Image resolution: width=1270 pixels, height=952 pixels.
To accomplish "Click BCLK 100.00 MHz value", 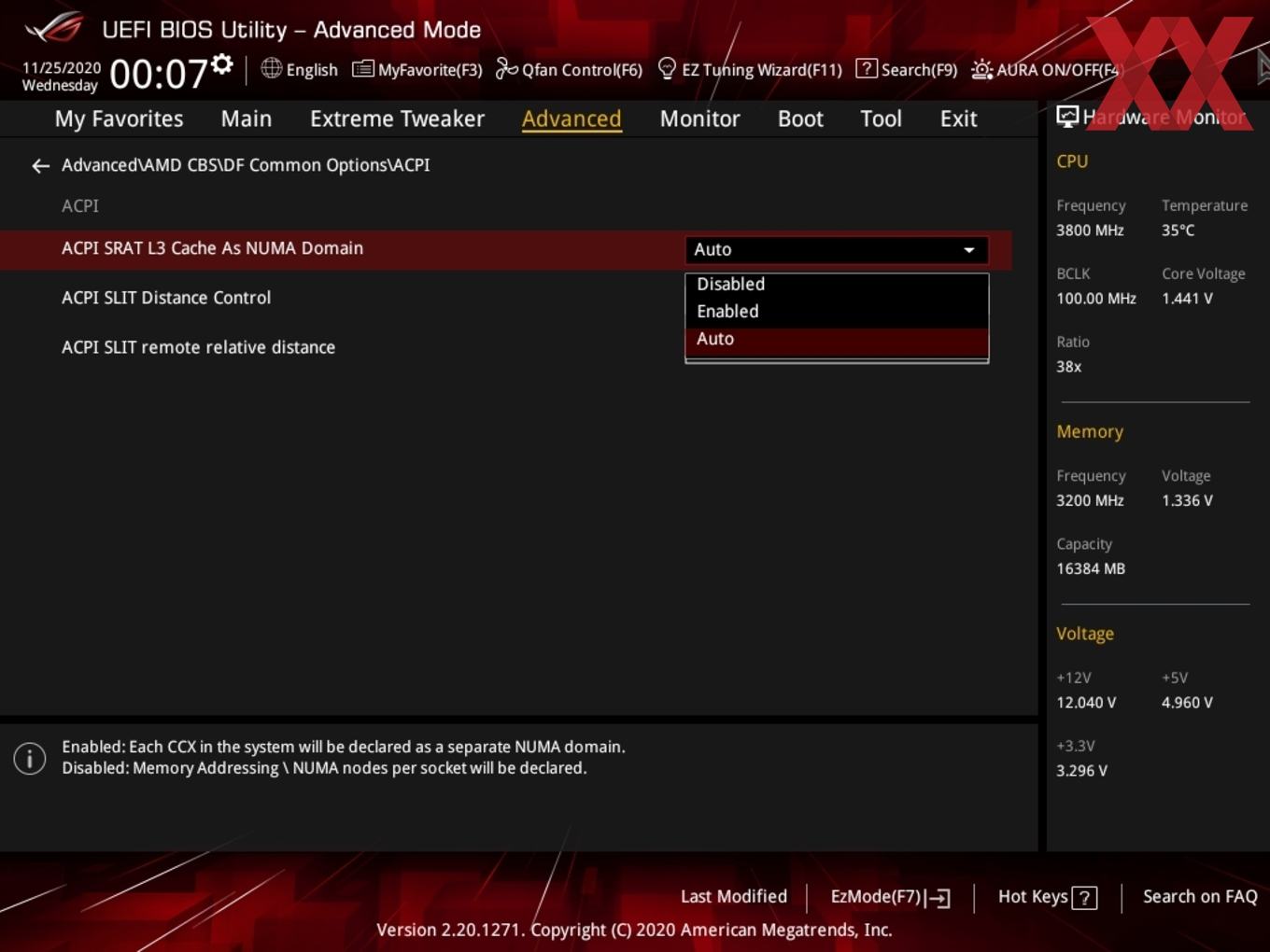I will pos(1096,299).
